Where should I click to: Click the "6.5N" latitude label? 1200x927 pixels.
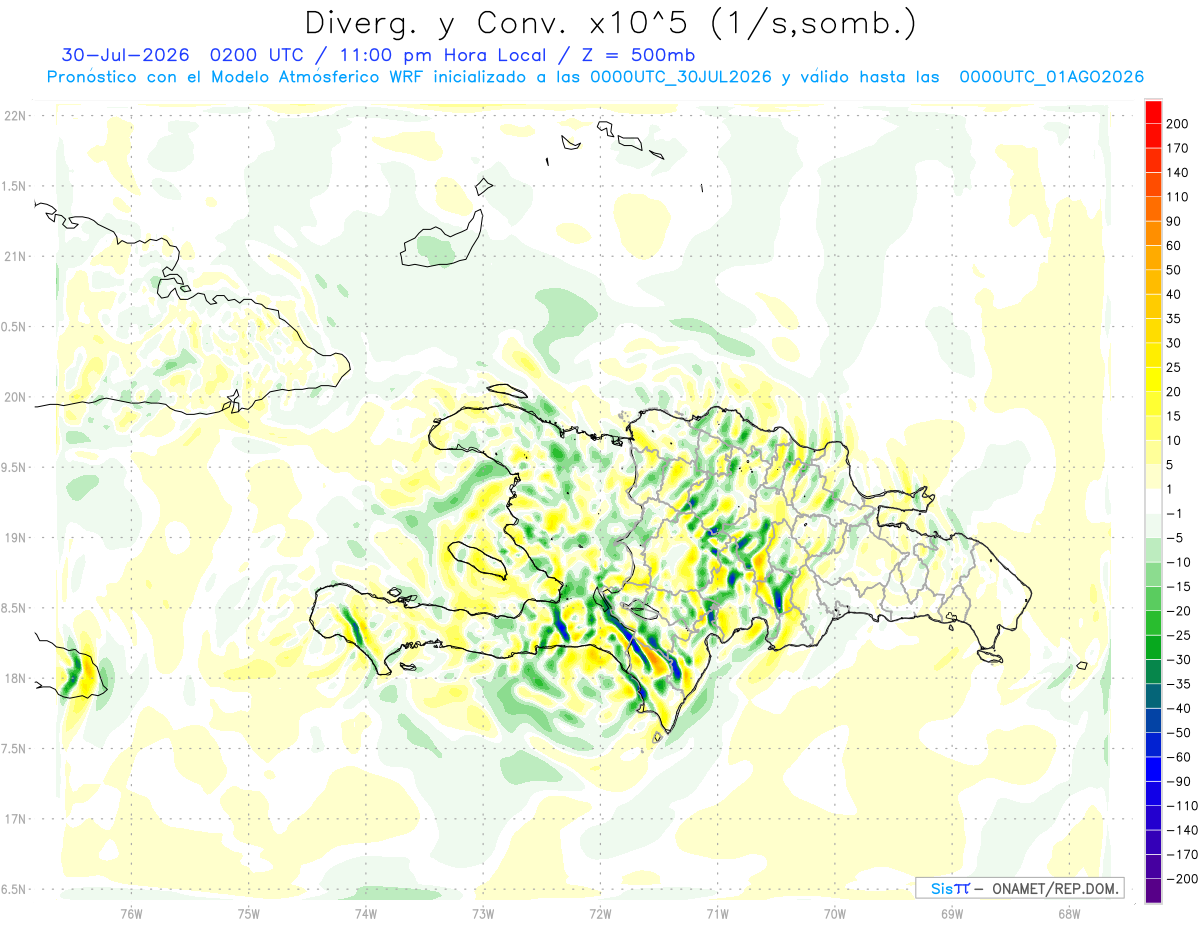(x=14, y=889)
